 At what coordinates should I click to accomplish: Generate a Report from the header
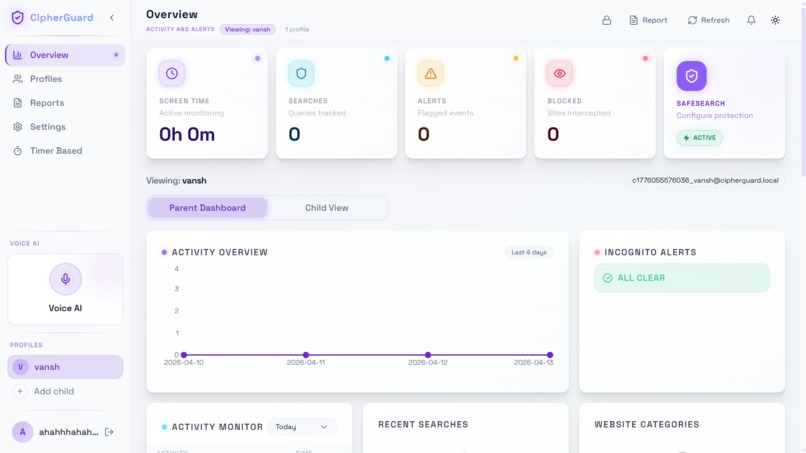[x=648, y=20]
